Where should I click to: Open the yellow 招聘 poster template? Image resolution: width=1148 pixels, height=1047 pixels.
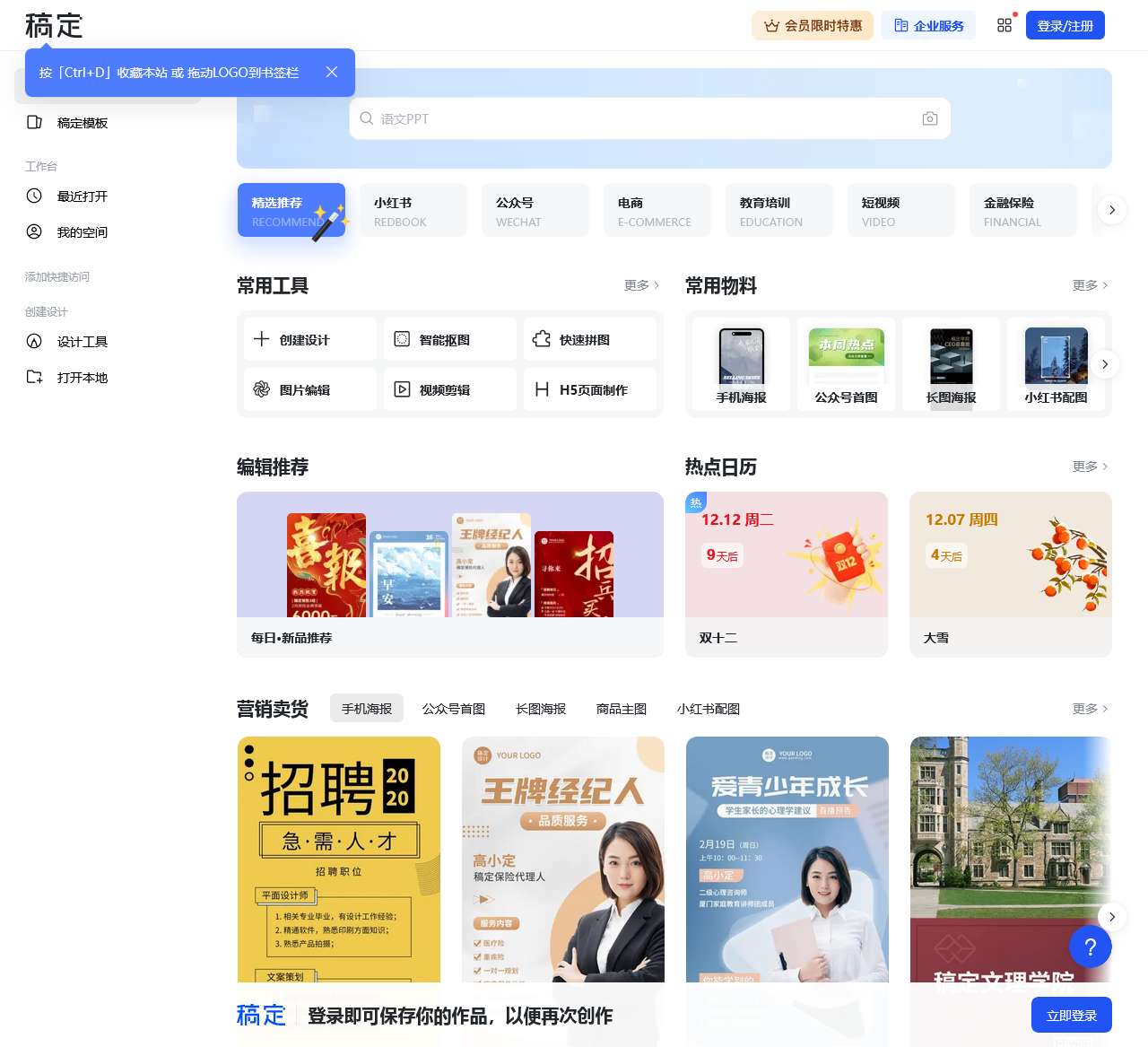pos(339,859)
